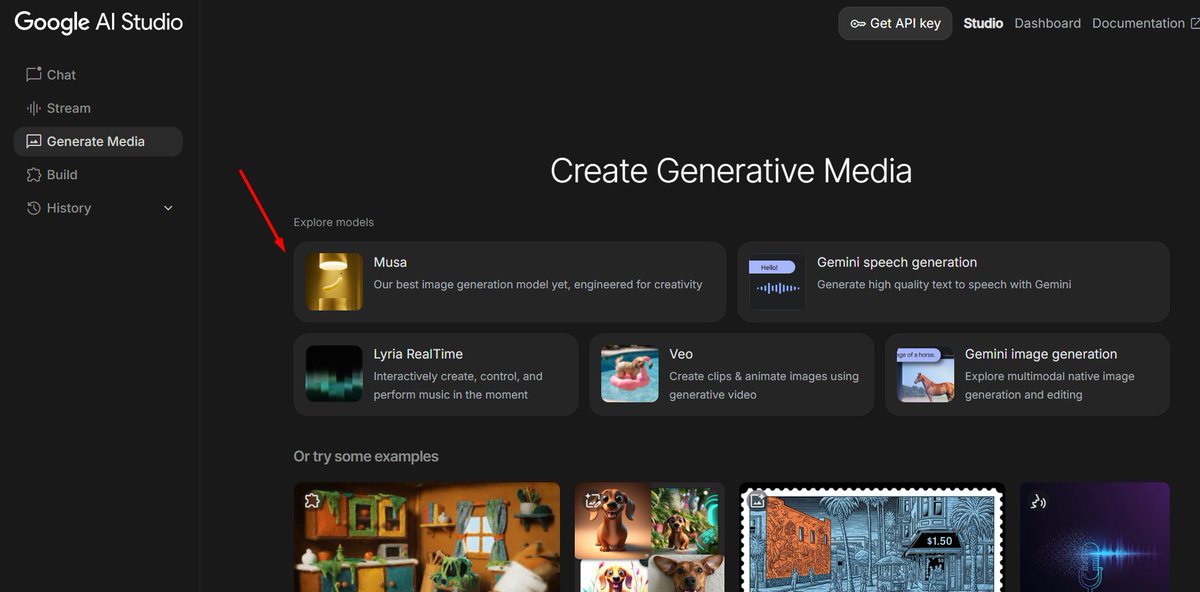Select Generate Media in sidebar
The image size is (1200, 592).
(98, 141)
